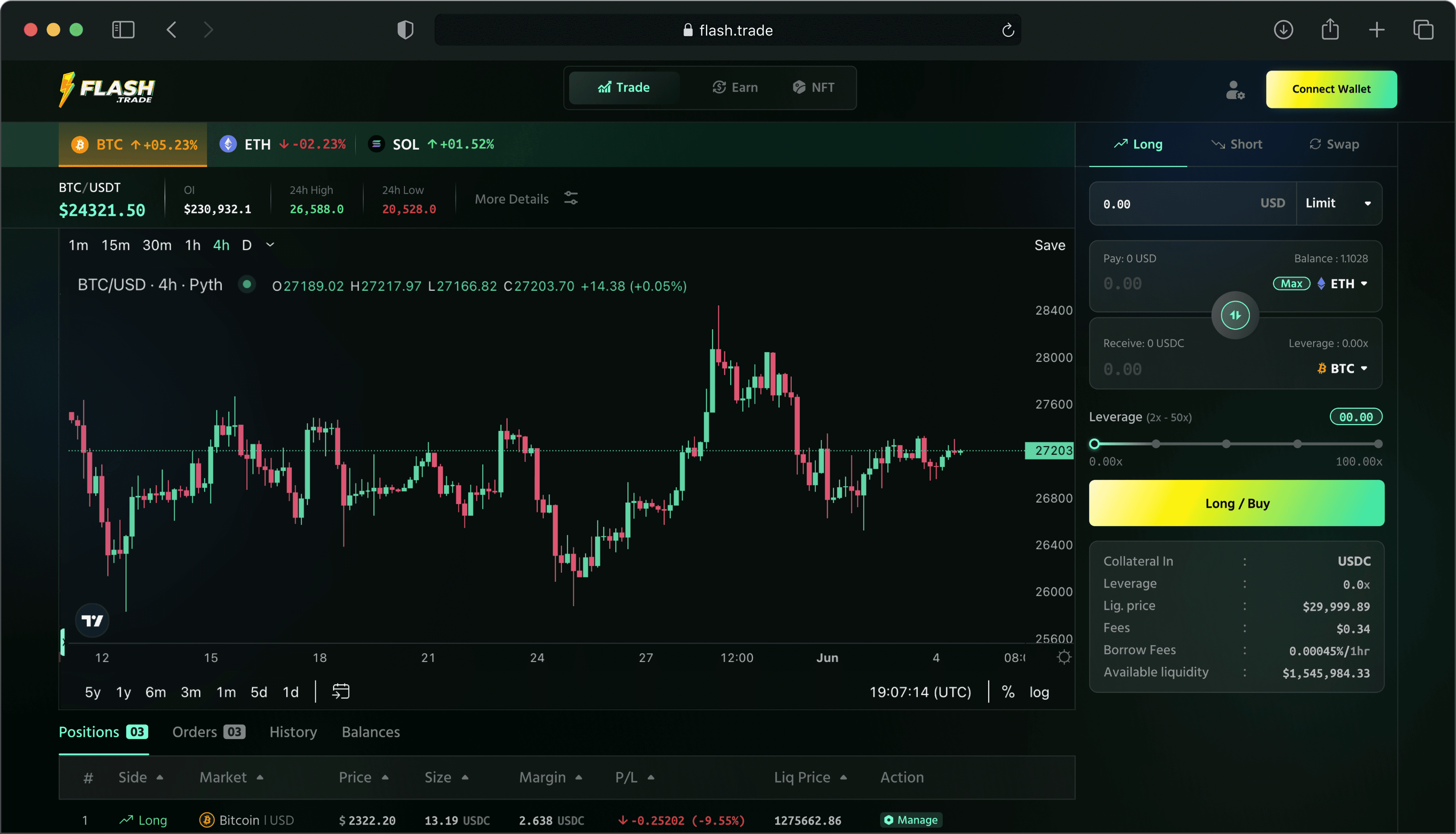Screen dimensions: 1456x834
Task: Show Safari downloads
Action: tap(1283, 30)
